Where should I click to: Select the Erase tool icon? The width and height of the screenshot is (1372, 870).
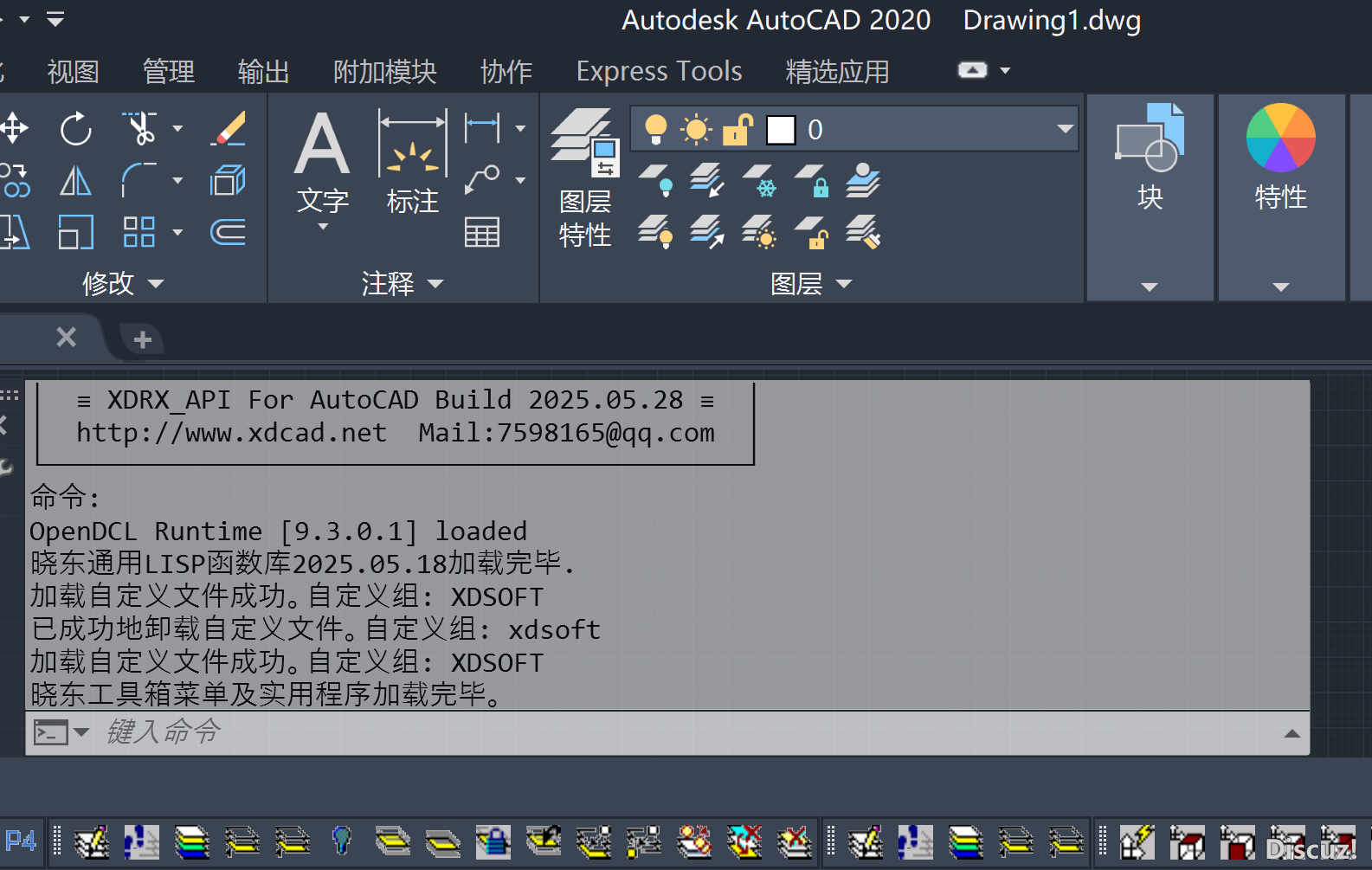(229, 130)
